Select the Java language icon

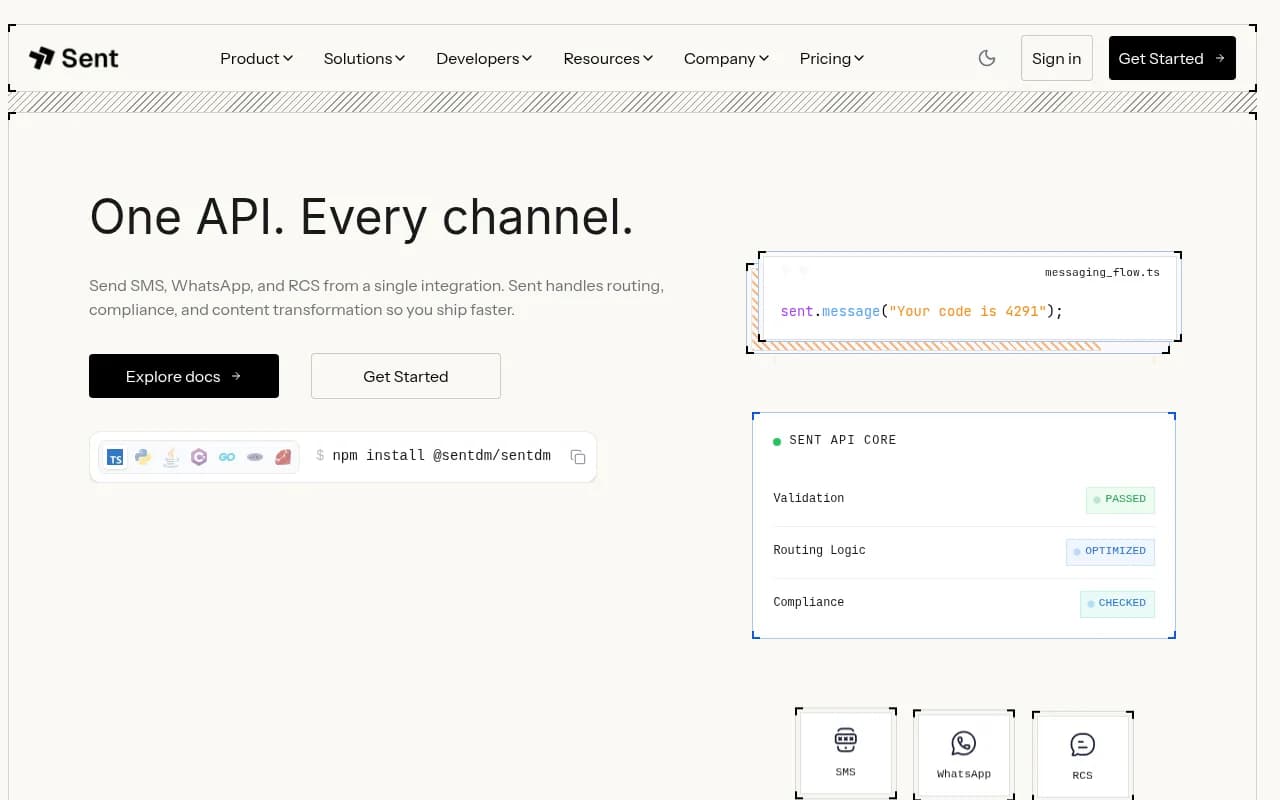(171, 457)
